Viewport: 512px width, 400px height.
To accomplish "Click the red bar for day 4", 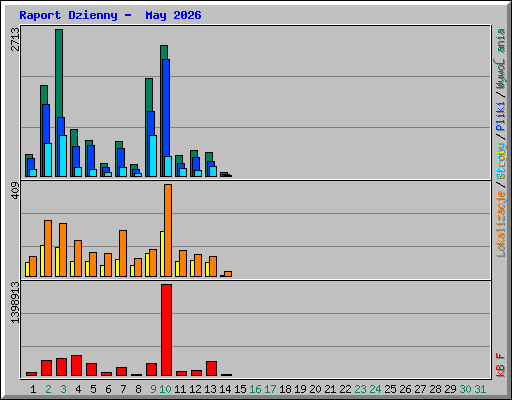I will [x=76, y=366].
